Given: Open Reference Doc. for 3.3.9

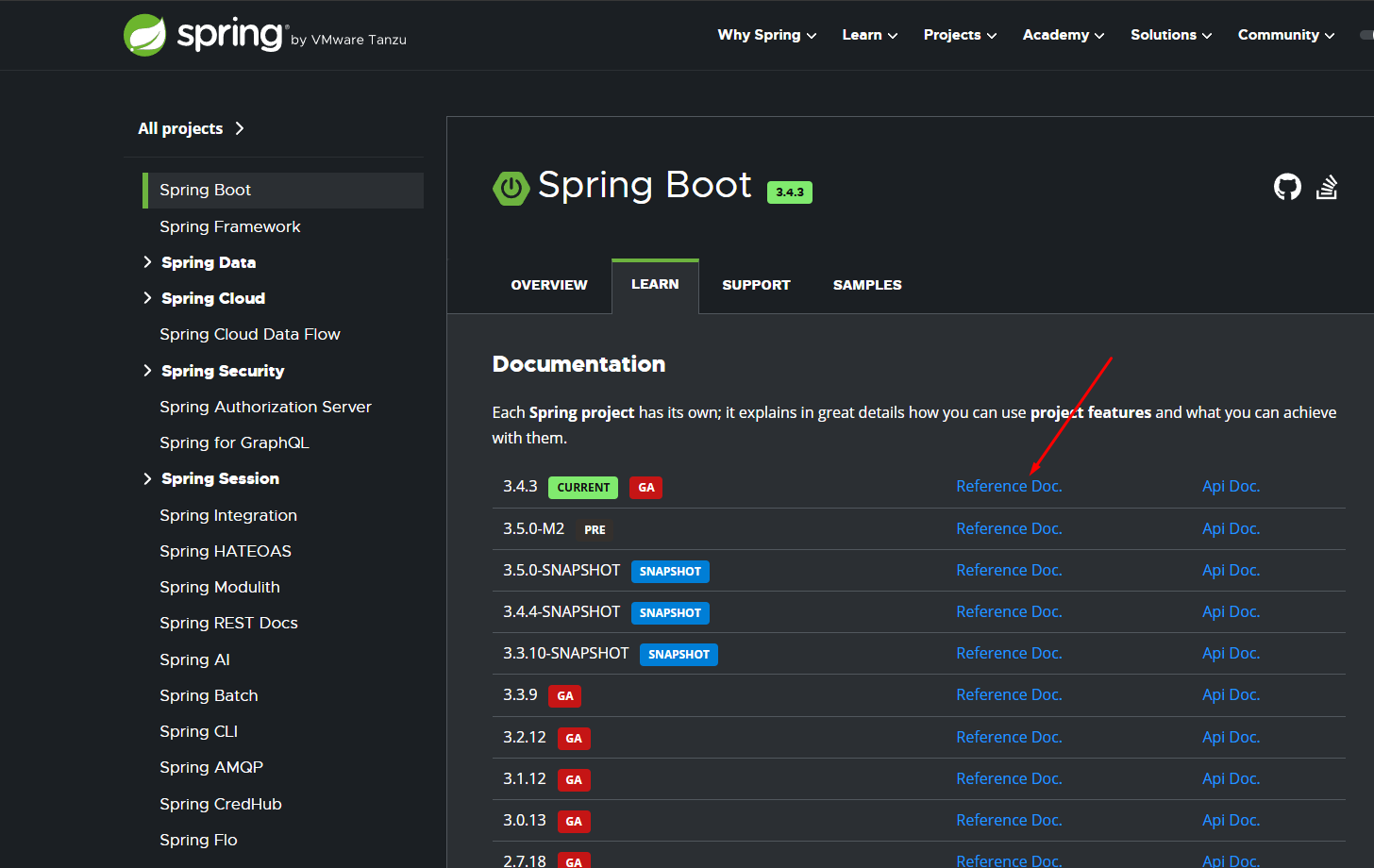Looking at the screenshot, I should 1009,694.
